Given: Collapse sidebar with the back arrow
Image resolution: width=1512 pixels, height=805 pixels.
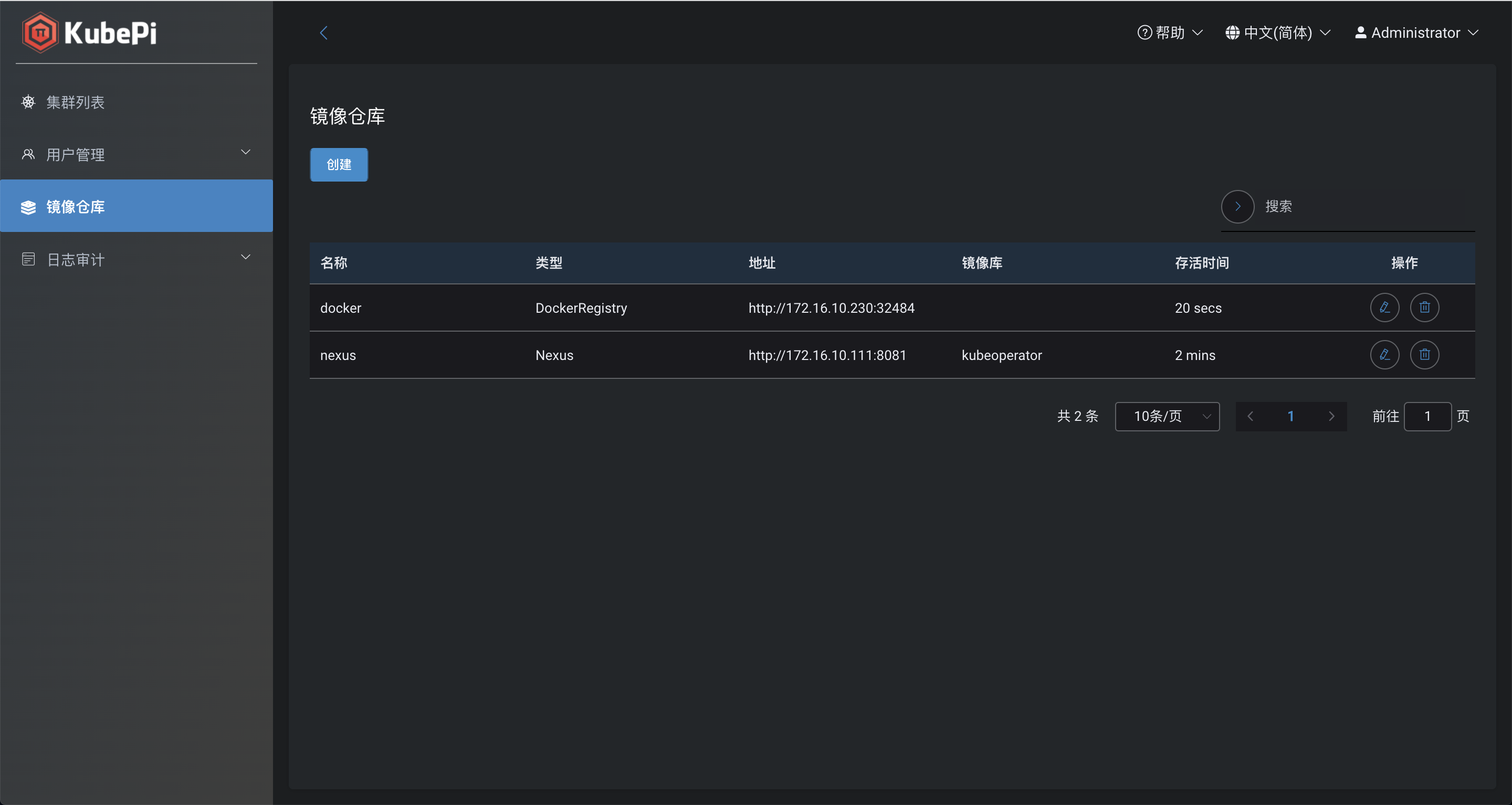Looking at the screenshot, I should click(323, 33).
